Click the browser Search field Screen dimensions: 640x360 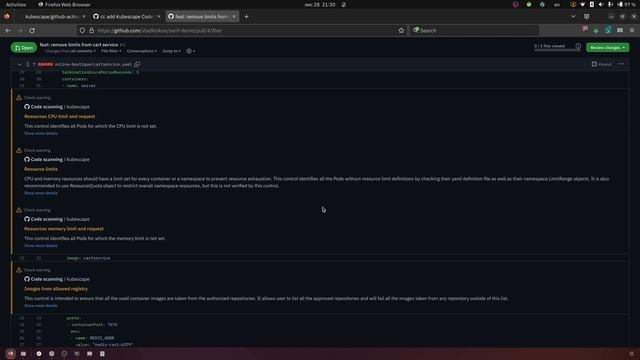tap(474, 30)
